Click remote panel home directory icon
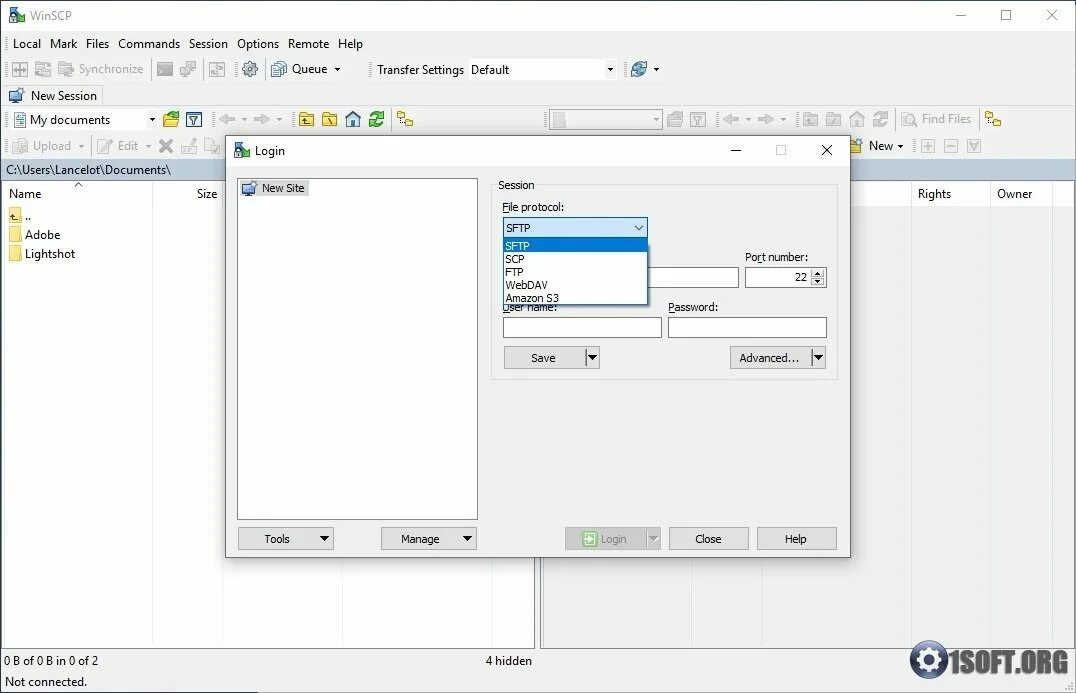The height and width of the screenshot is (693, 1076). [x=857, y=119]
